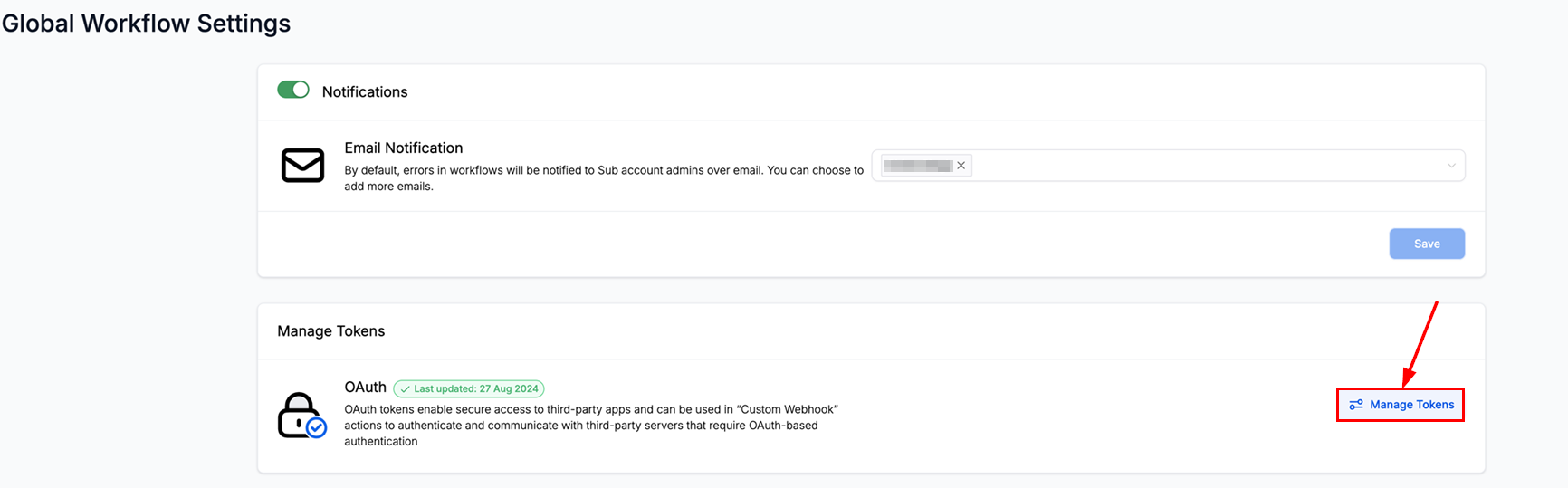Toggle the Notifications switch off

(x=292, y=90)
